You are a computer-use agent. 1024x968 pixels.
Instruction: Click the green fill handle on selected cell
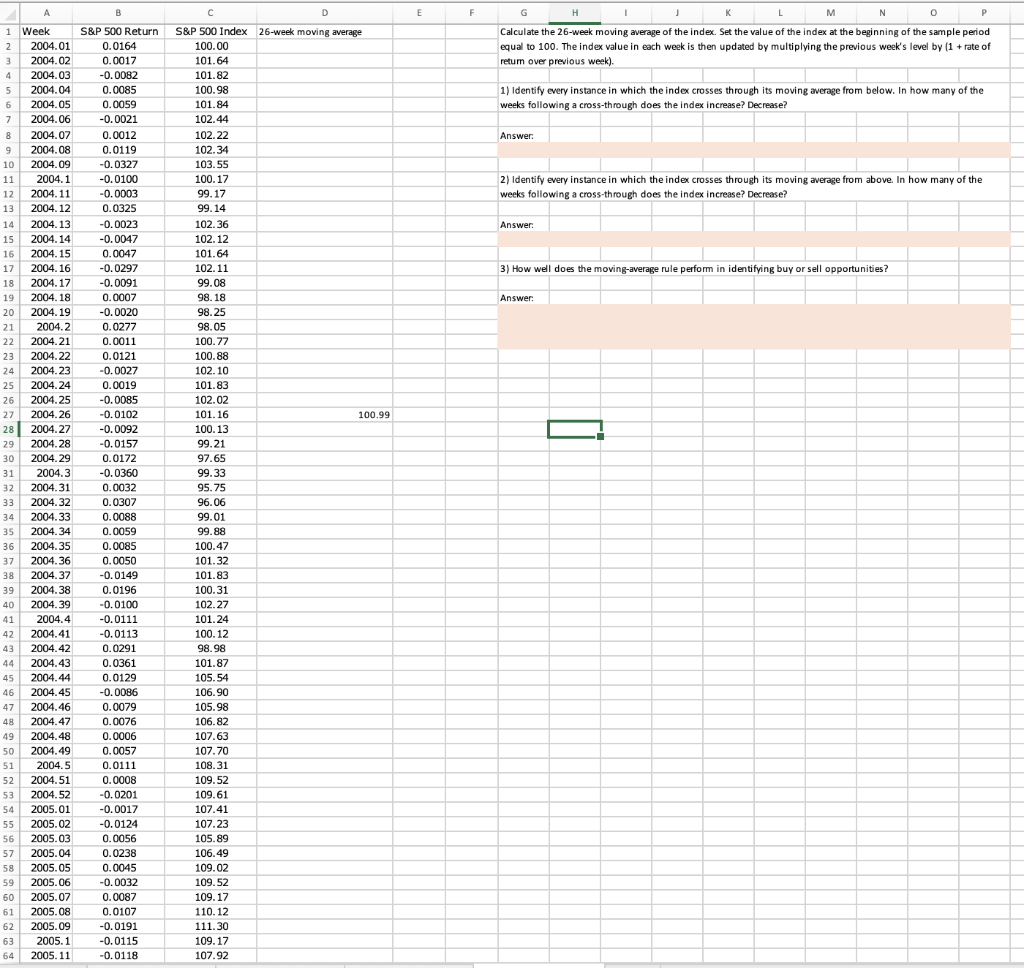(x=601, y=437)
